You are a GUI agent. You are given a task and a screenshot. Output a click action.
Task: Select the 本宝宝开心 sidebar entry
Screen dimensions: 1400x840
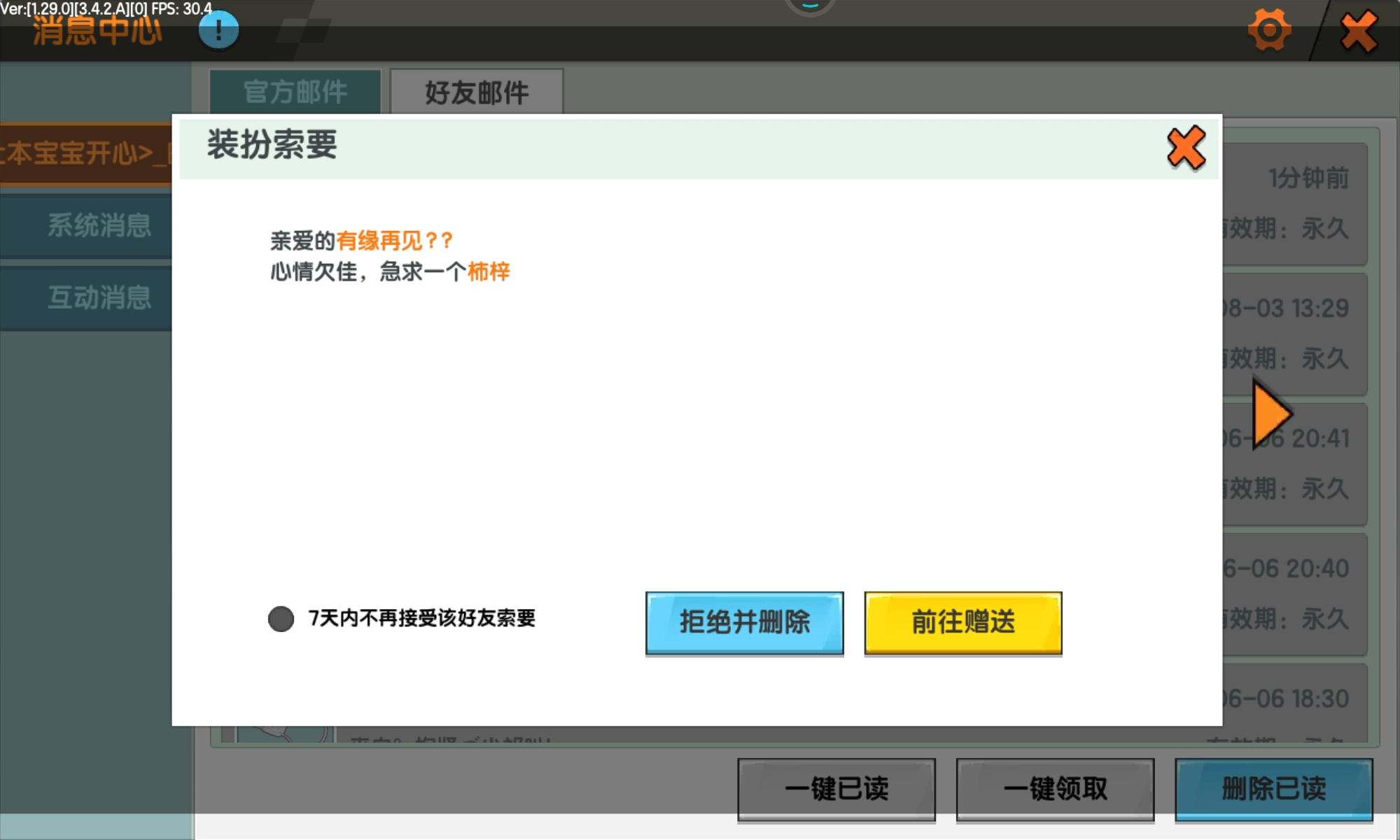coord(85,153)
